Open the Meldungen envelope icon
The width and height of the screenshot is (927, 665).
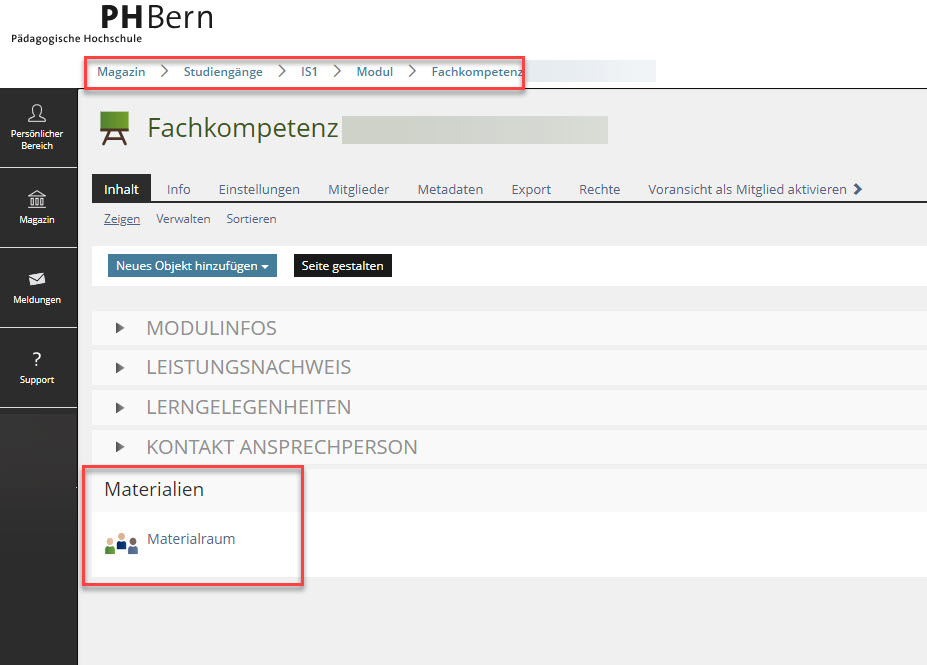pos(37,279)
